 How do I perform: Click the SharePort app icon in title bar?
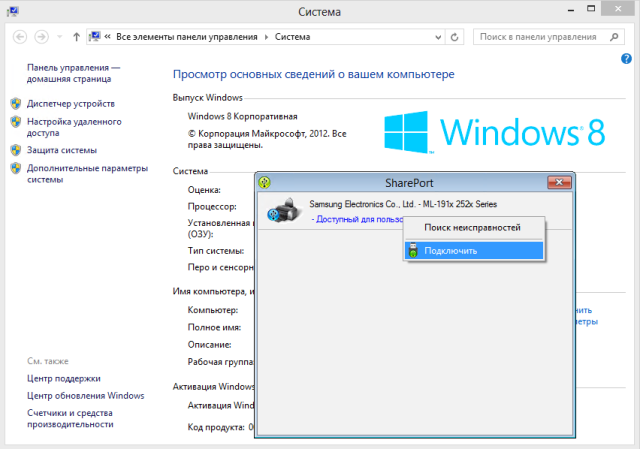[264, 183]
